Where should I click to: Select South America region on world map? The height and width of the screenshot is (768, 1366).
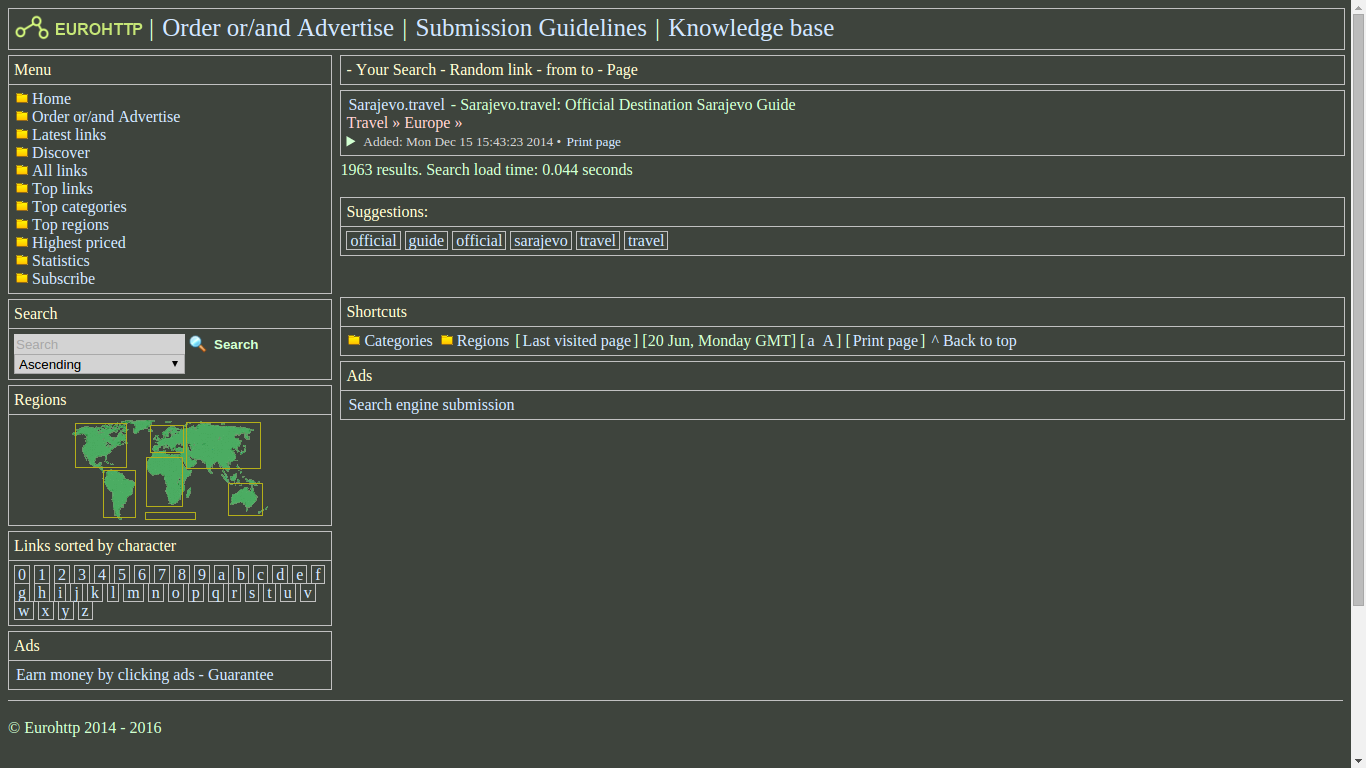(x=119, y=494)
